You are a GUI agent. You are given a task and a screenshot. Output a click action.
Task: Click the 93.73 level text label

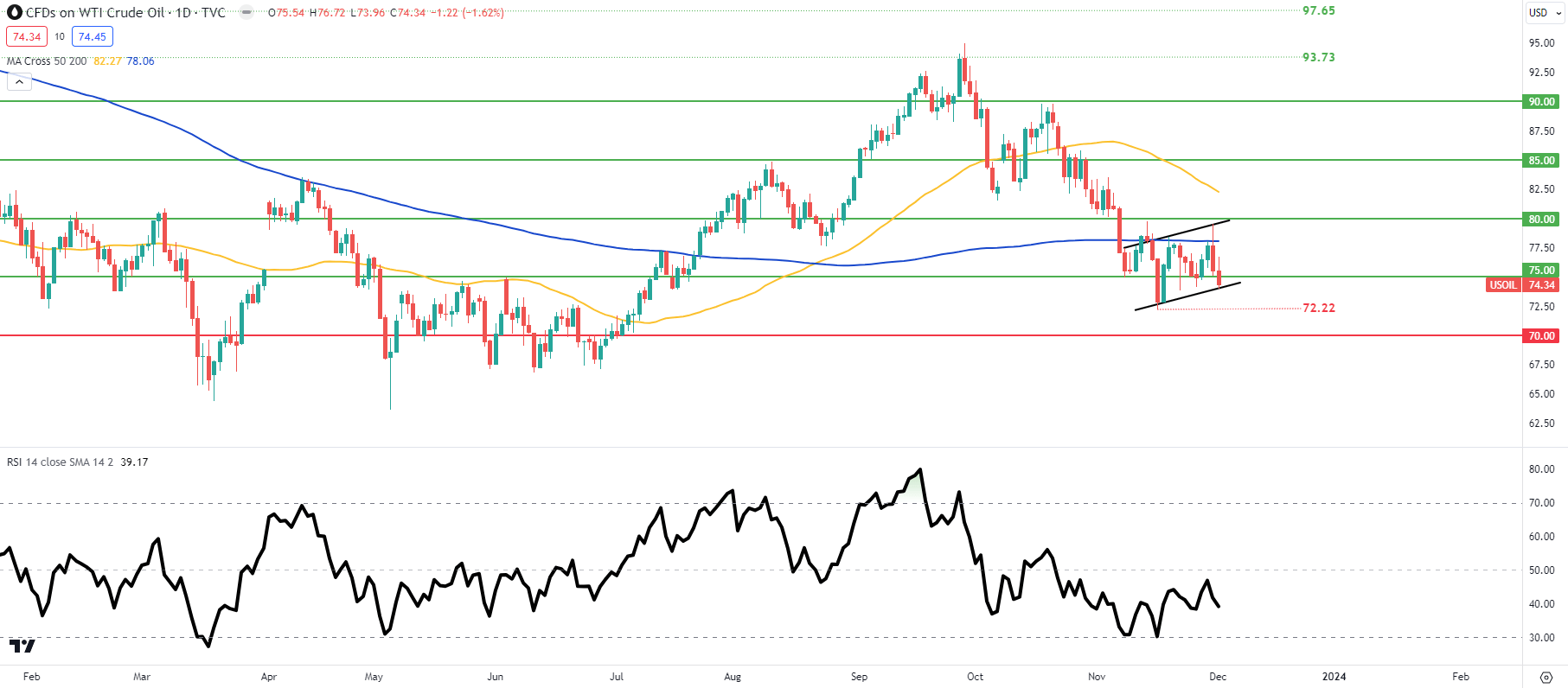point(1319,58)
